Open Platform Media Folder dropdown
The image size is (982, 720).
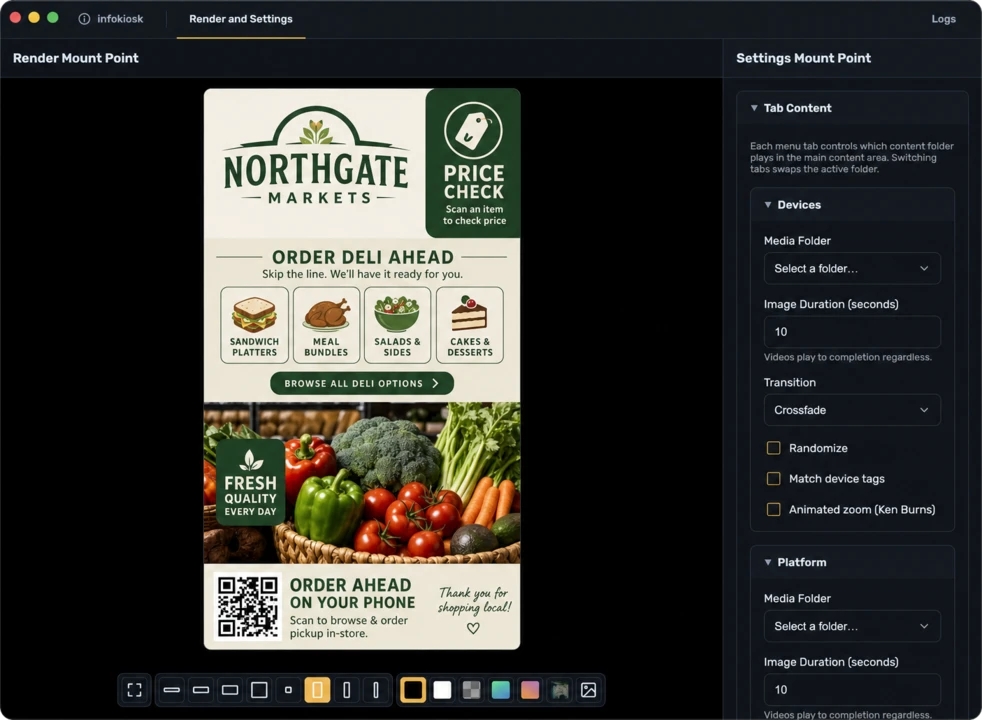click(x=852, y=626)
